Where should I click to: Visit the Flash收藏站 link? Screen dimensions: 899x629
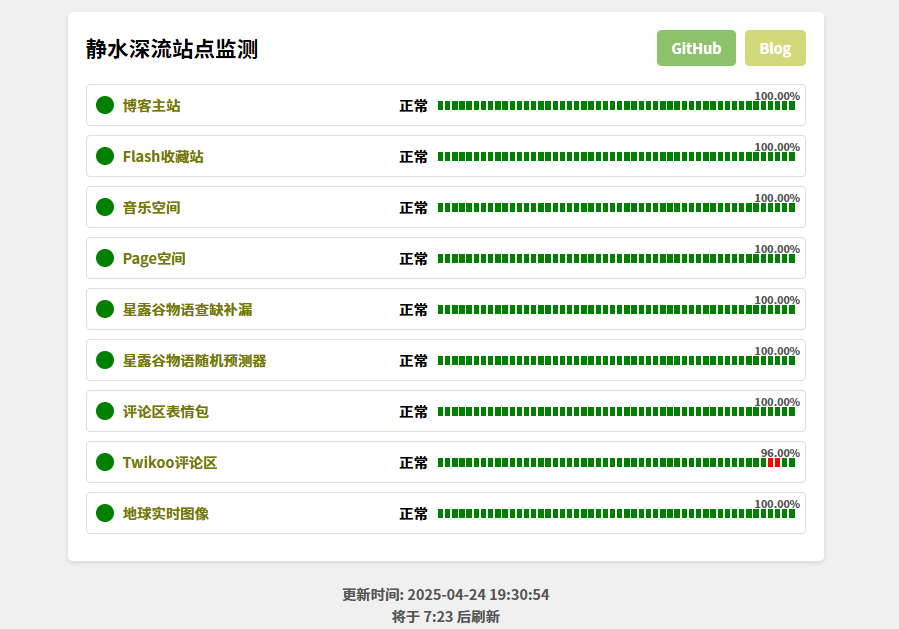click(x=163, y=157)
